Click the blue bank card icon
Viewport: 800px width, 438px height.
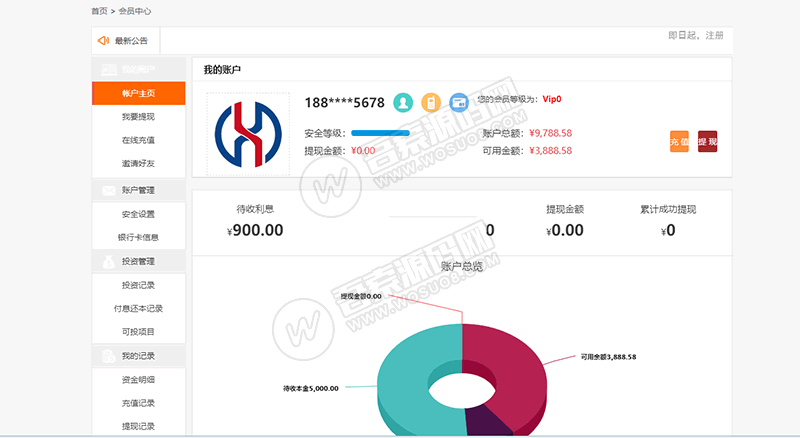coord(459,102)
